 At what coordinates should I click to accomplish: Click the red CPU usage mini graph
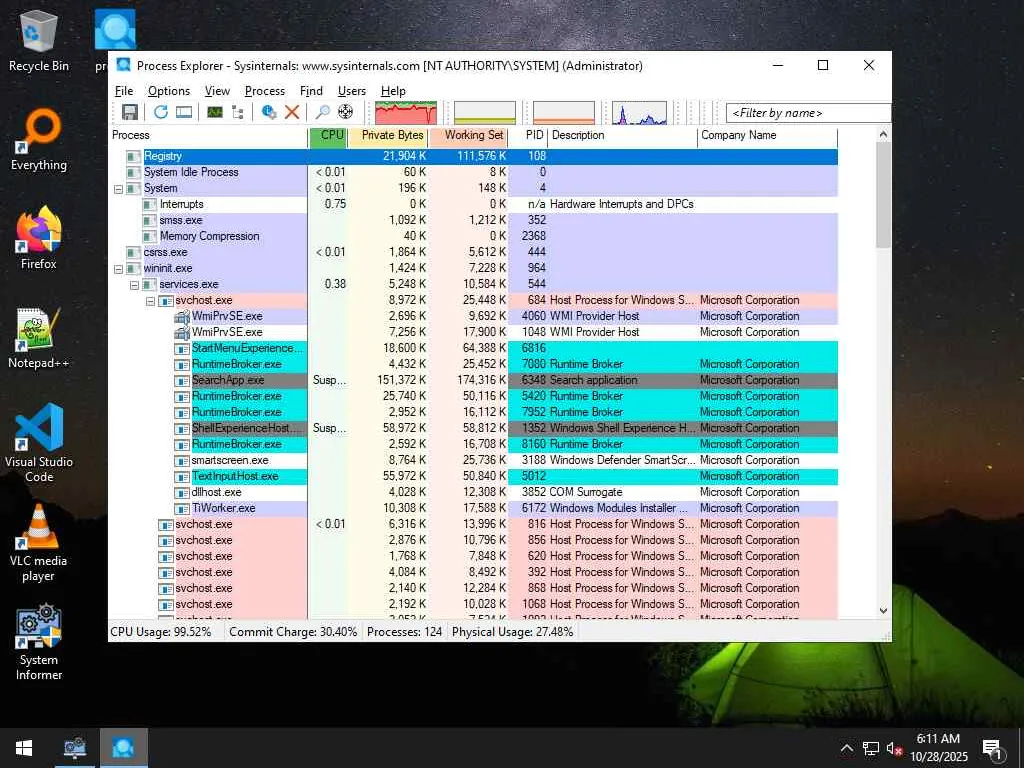coord(406,112)
